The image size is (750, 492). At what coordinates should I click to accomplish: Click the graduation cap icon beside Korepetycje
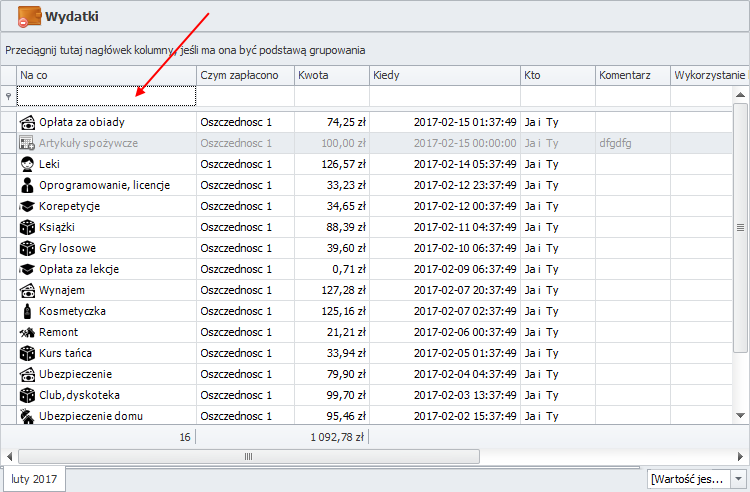click(x=28, y=206)
